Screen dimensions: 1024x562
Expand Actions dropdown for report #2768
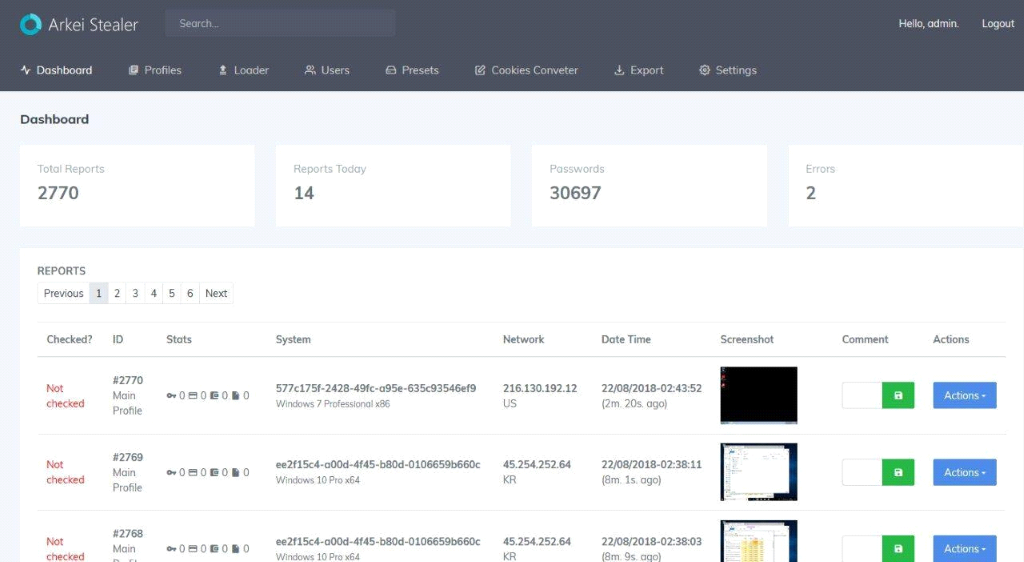[x=964, y=548]
